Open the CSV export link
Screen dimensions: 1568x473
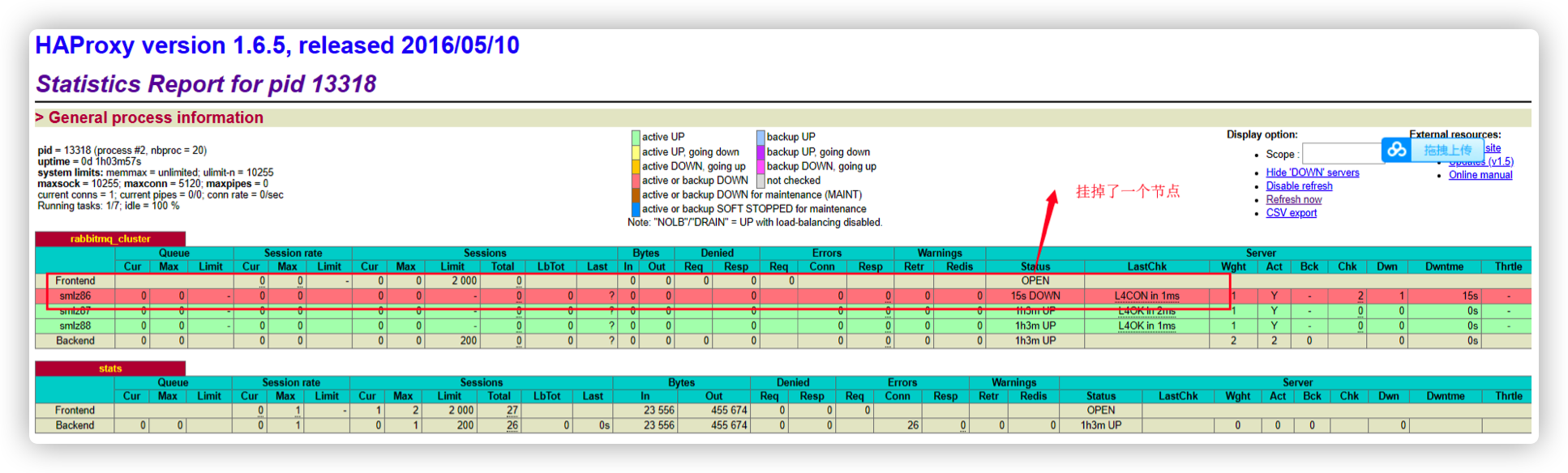click(x=1292, y=213)
